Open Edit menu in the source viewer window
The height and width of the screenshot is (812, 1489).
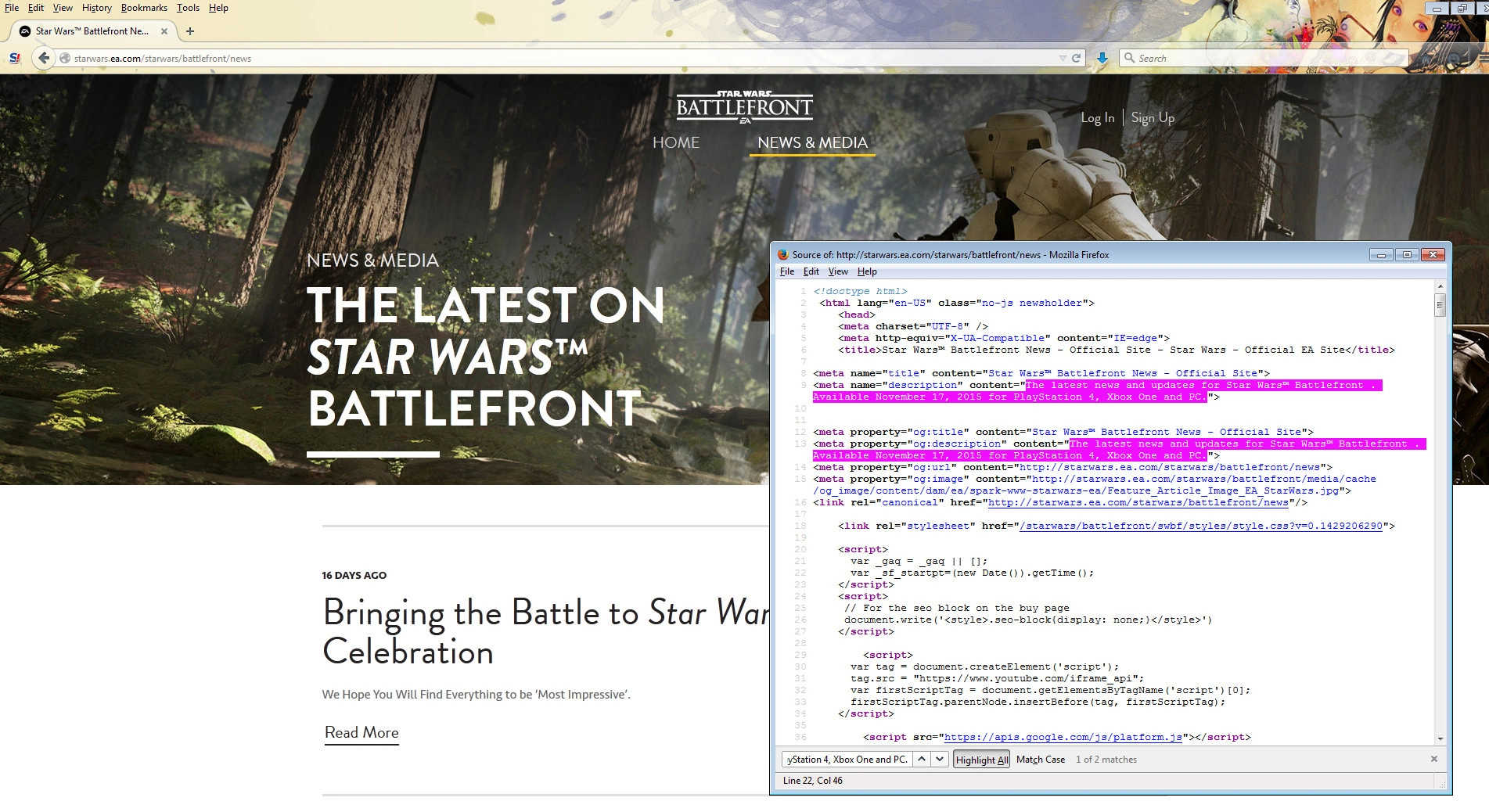tap(811, 271)
